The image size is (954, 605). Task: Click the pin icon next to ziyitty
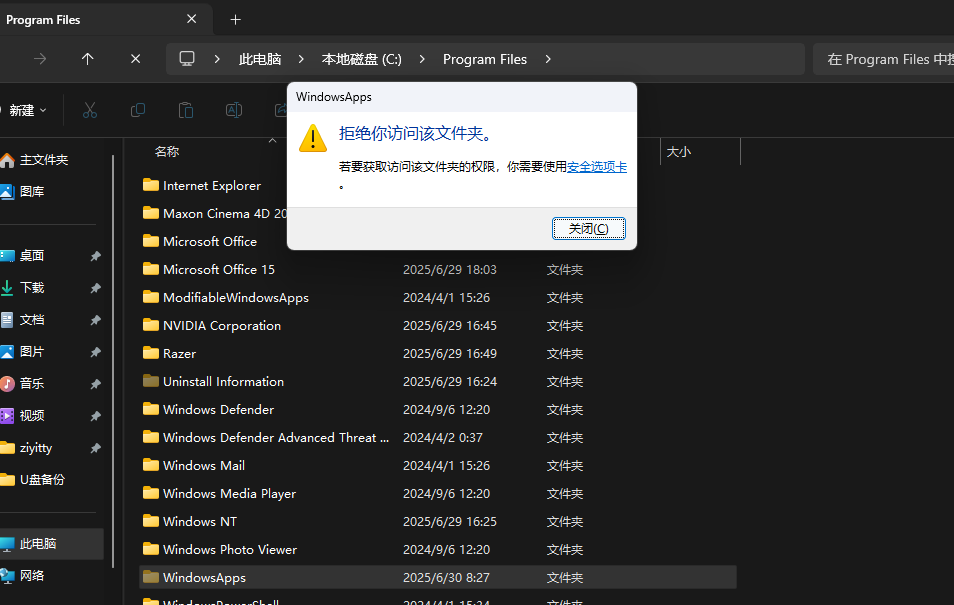point(96,448)
